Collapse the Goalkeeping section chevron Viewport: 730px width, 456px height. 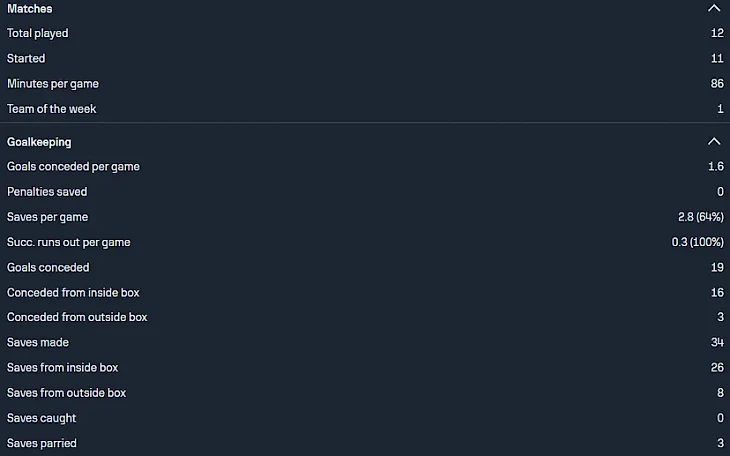[x=713, y=142]
